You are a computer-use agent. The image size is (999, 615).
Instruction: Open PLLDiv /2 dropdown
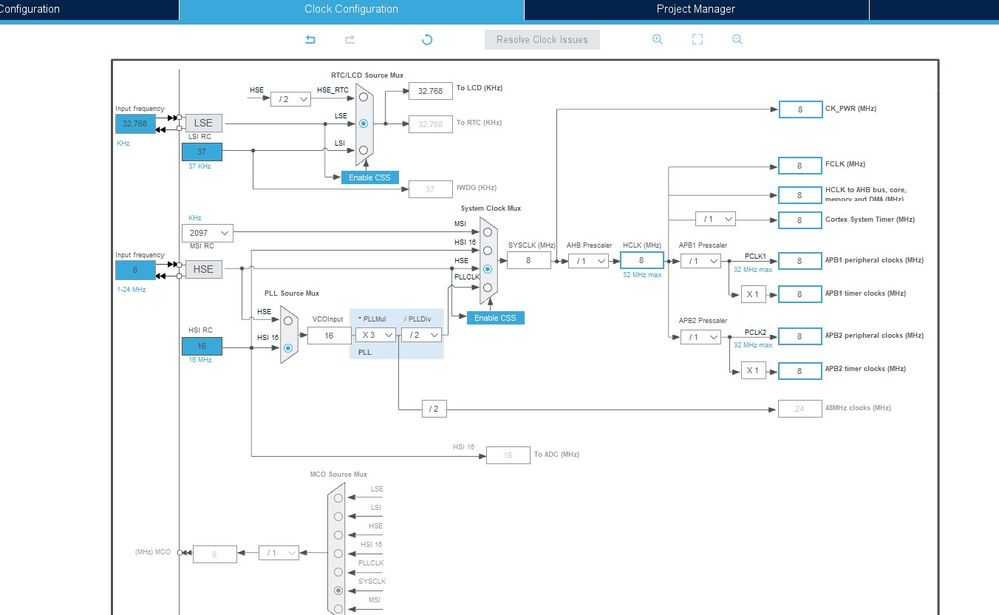pyautogui.click(x=421, y=335)
